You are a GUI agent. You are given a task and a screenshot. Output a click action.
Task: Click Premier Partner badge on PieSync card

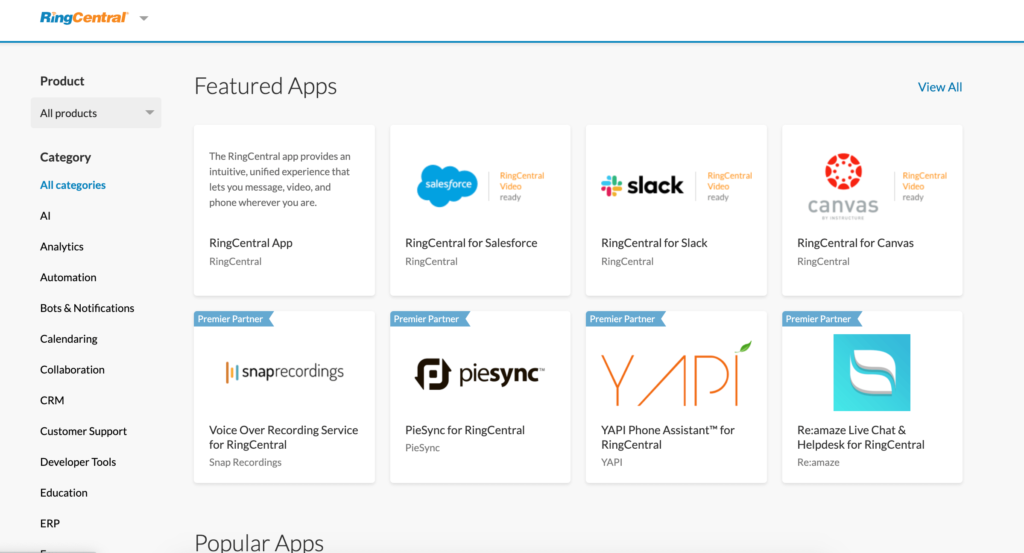click(x=428, y=319)
